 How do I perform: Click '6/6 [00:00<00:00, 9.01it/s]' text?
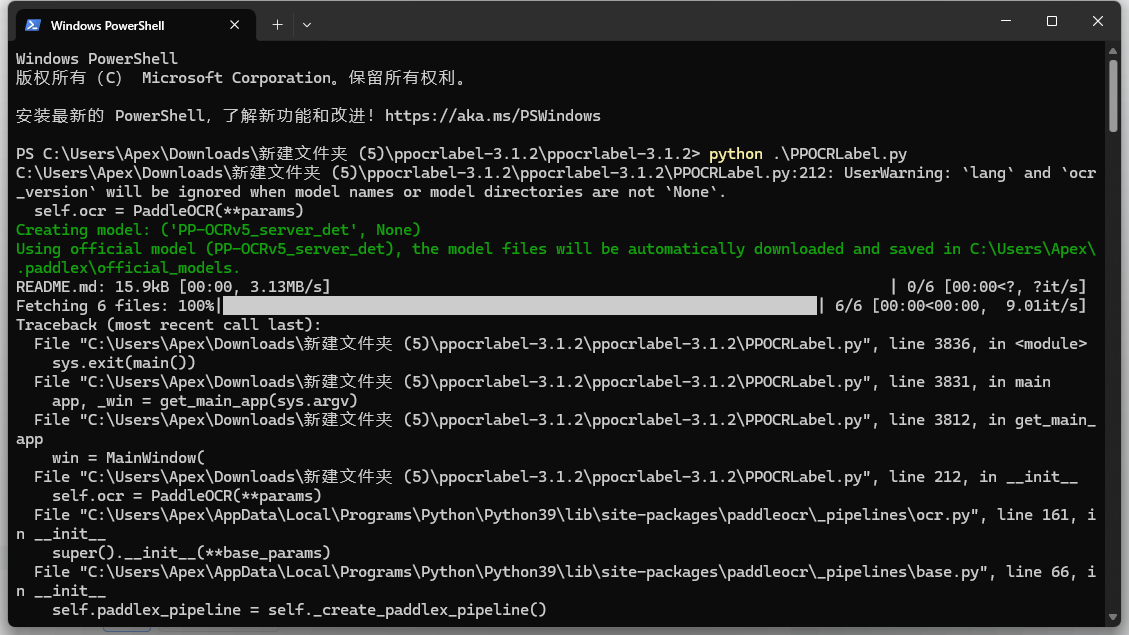pyautogui.click(x=961, y=306)
